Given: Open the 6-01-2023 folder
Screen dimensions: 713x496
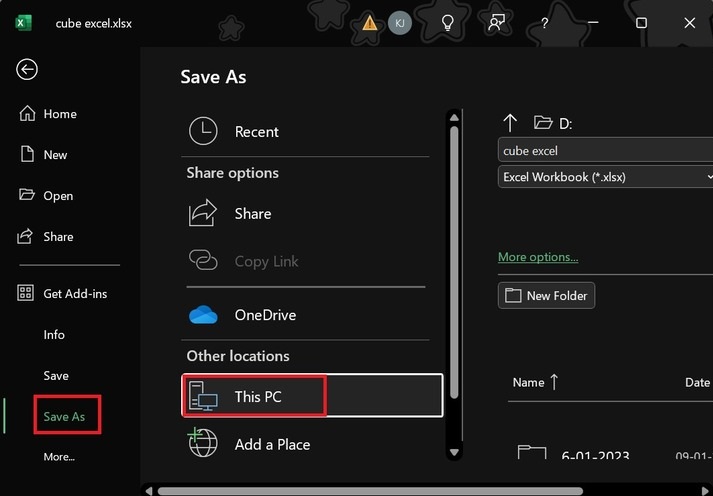Looking at the screenshot, I should click(x=596, y=455).
